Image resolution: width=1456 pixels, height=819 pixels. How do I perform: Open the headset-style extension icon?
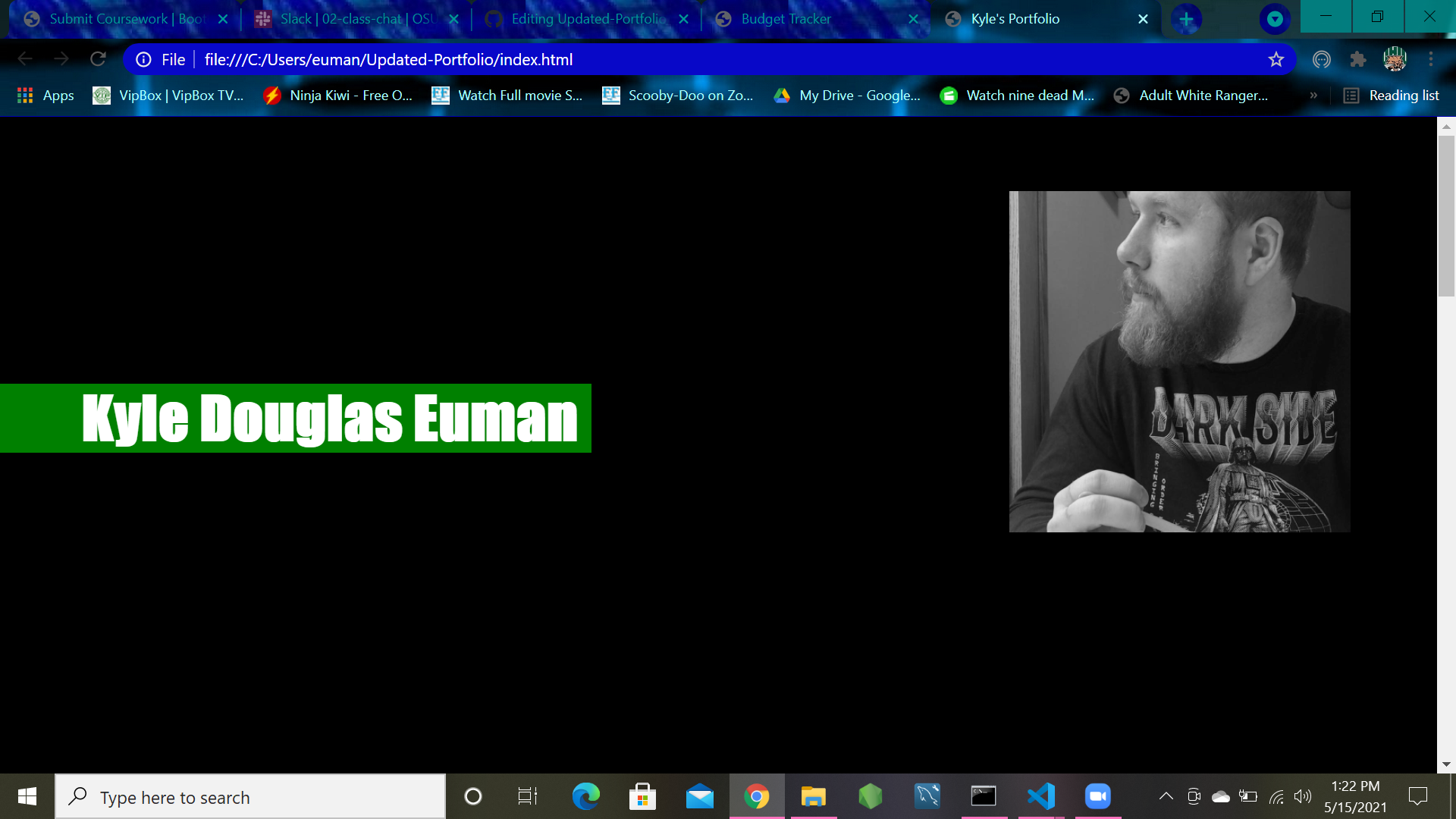click(1322, 59)
